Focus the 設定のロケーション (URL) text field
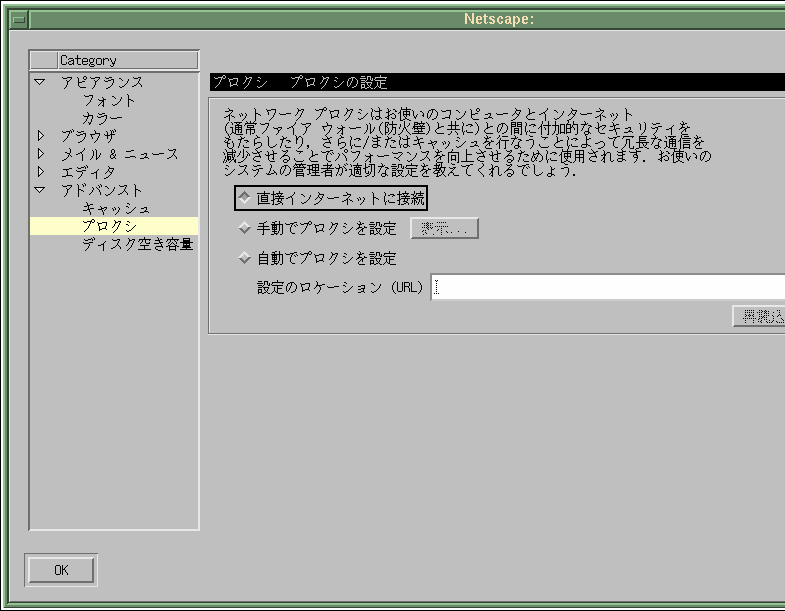Viewport: 785px width, 611px height. tap(608, 288)
